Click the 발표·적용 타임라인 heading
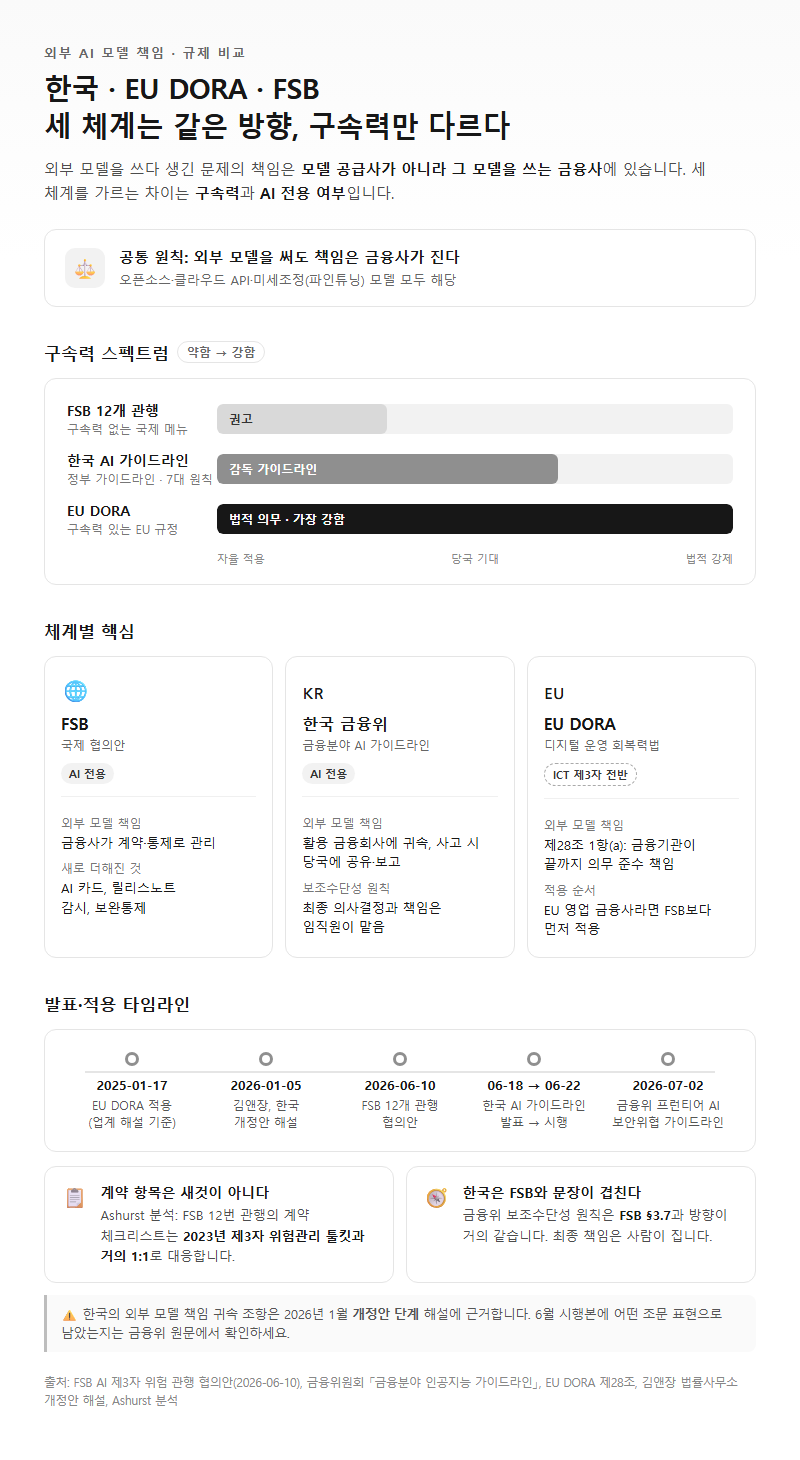800x1460 pixels. [x=117, y=1004]
